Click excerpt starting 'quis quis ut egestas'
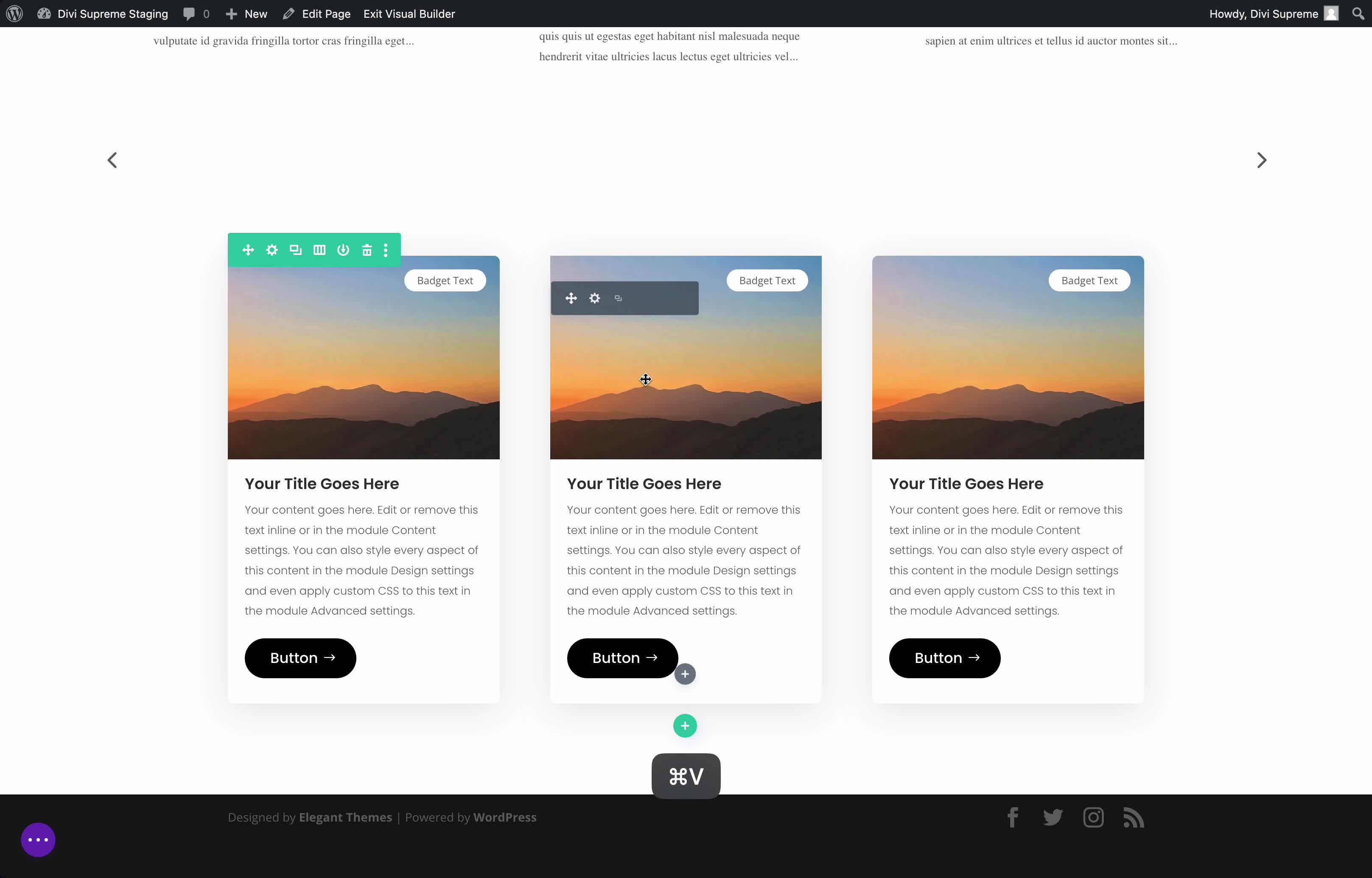The width and height of the screenshot is (1372, 878). point(669,46)
